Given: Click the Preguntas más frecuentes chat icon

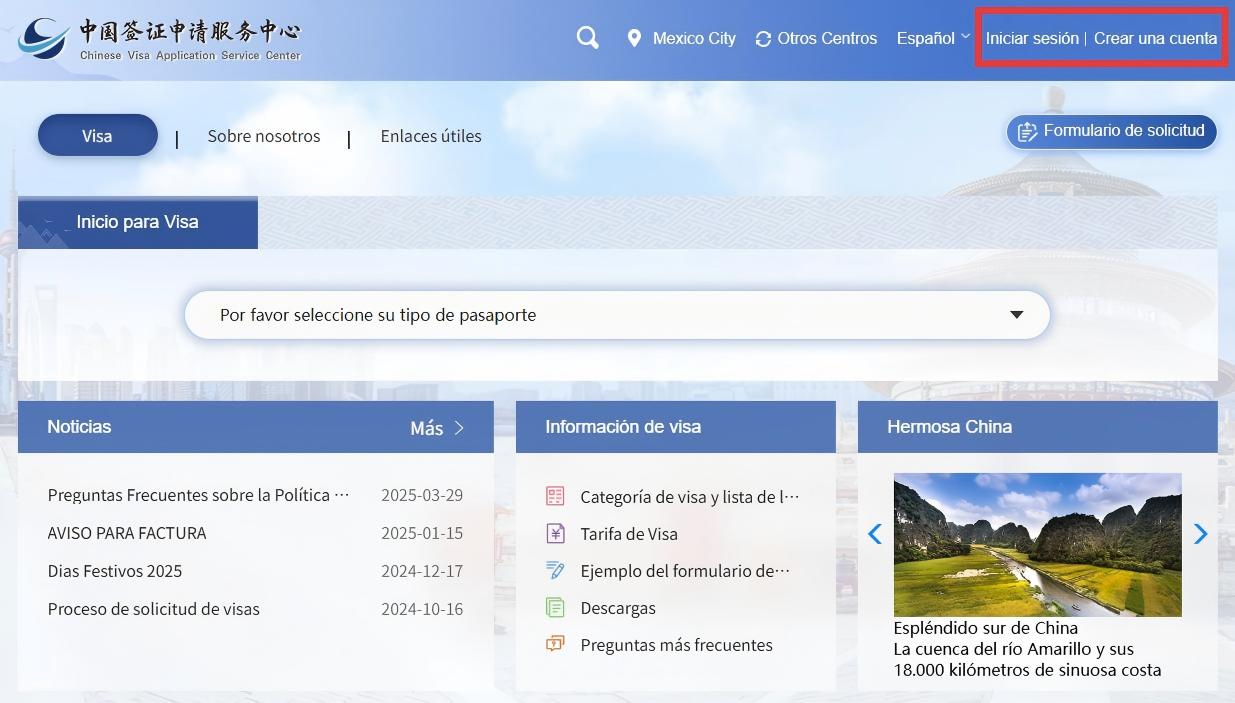Looking at the screenshot, I should pos(555,645).
